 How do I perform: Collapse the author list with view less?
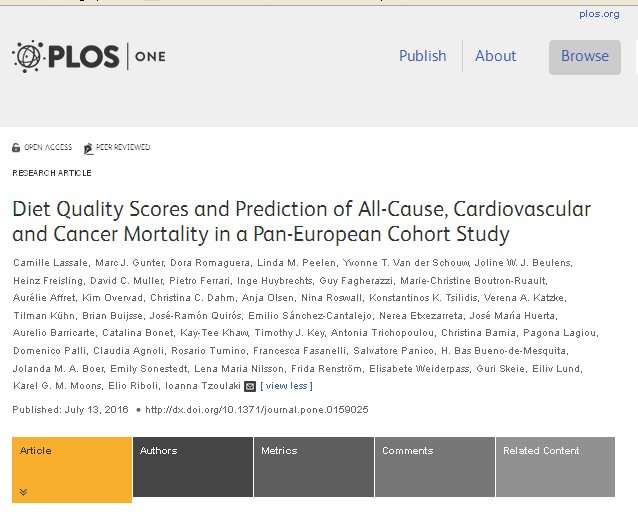pyautogui.click(x=286, y=386)
